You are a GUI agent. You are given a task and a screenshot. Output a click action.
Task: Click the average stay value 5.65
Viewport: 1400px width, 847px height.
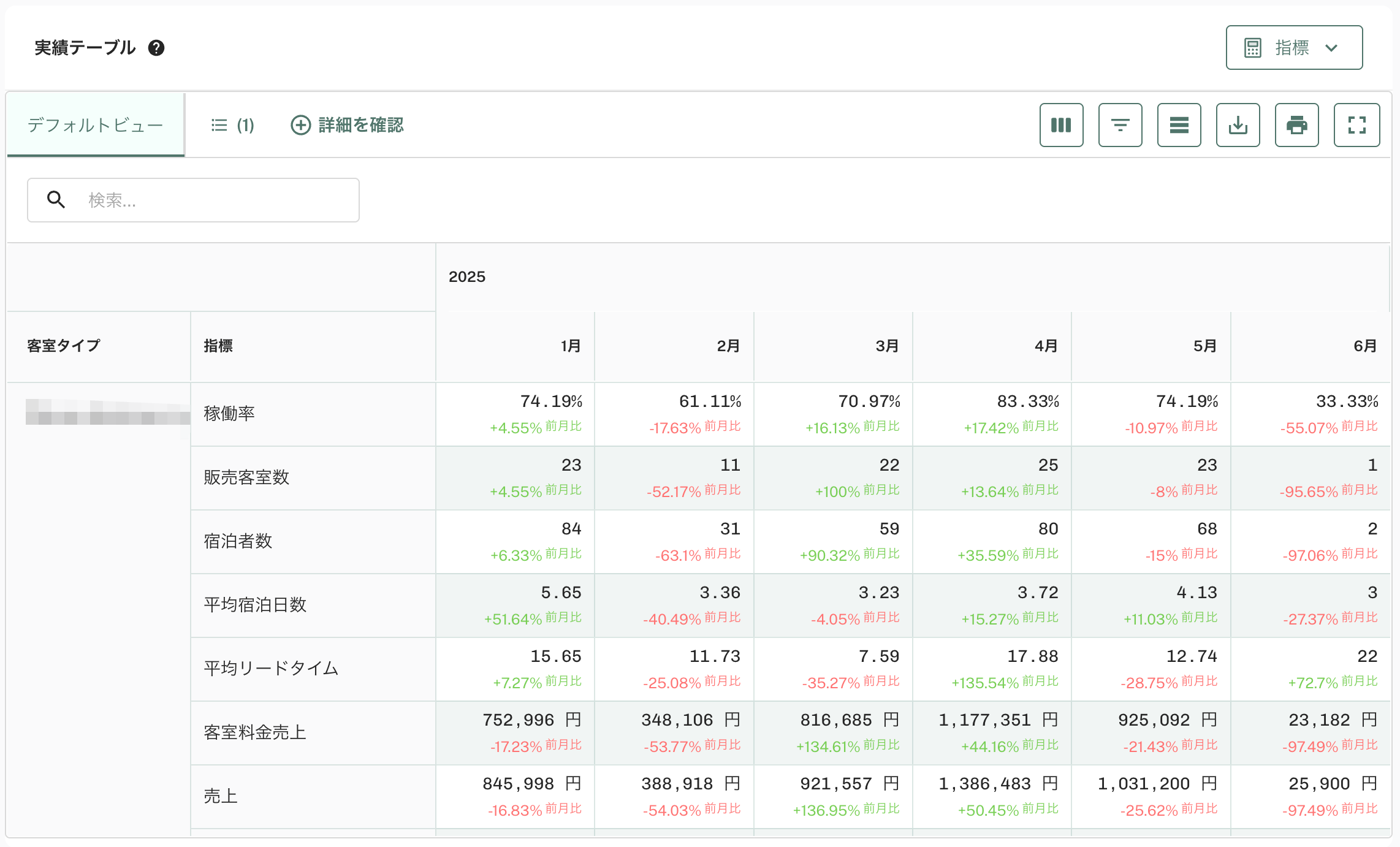point(561,593)
